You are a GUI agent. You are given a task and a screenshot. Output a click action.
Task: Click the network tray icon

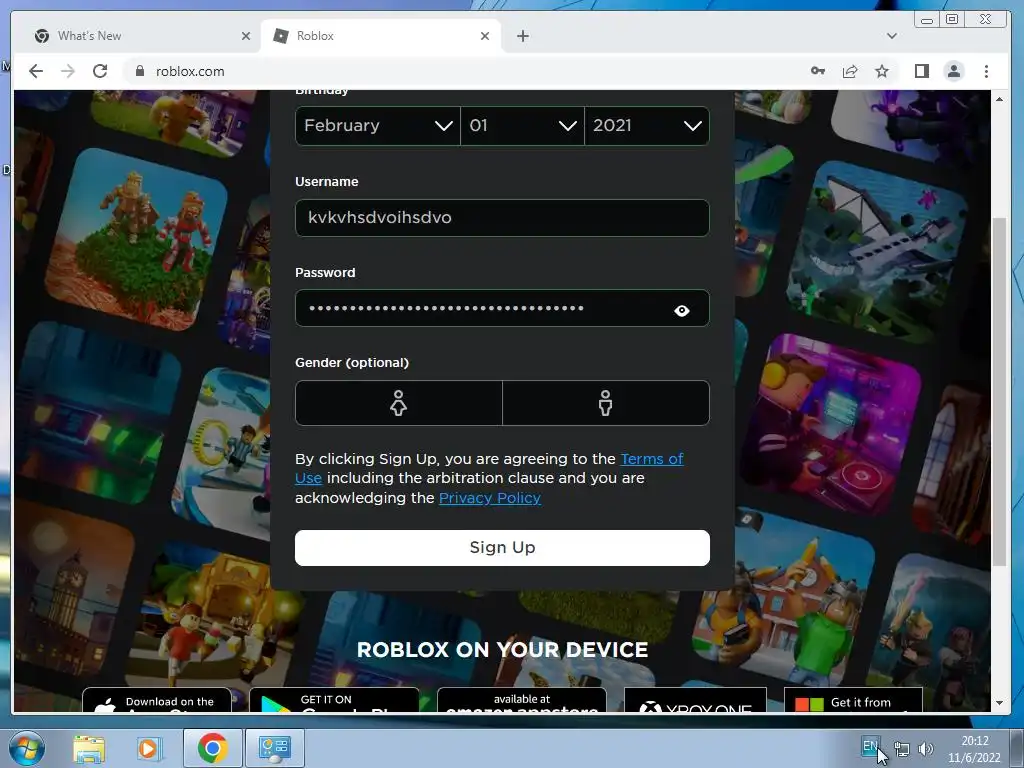click(x=902, y=749)
